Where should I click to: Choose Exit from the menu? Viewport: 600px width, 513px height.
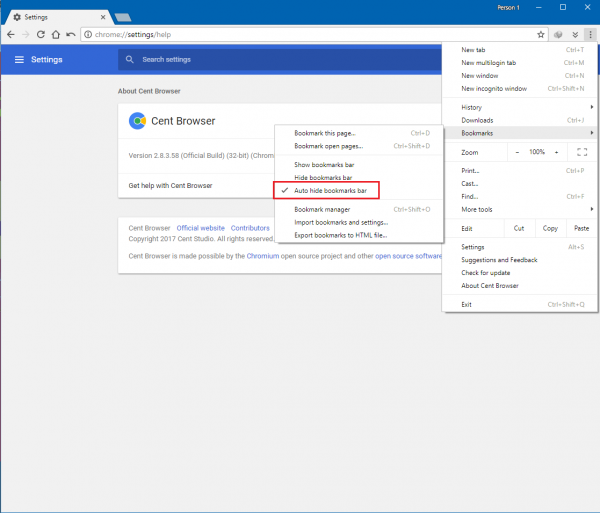(520, 305)
